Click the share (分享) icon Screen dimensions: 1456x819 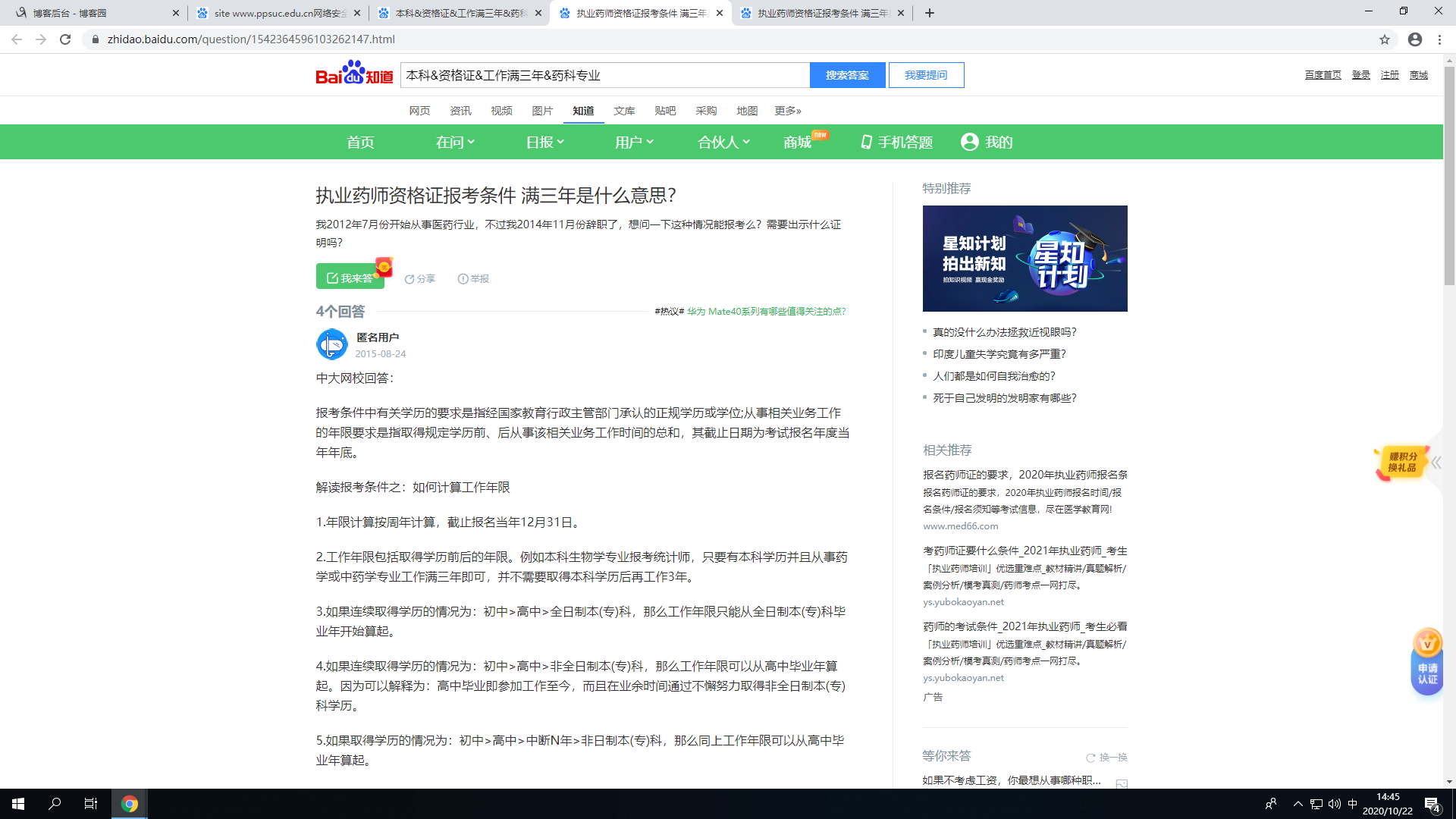tap(409, 279)
